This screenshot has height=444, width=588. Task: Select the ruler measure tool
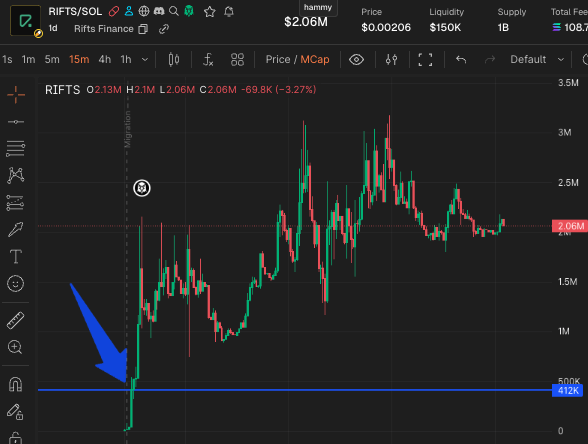pos(15,320)
